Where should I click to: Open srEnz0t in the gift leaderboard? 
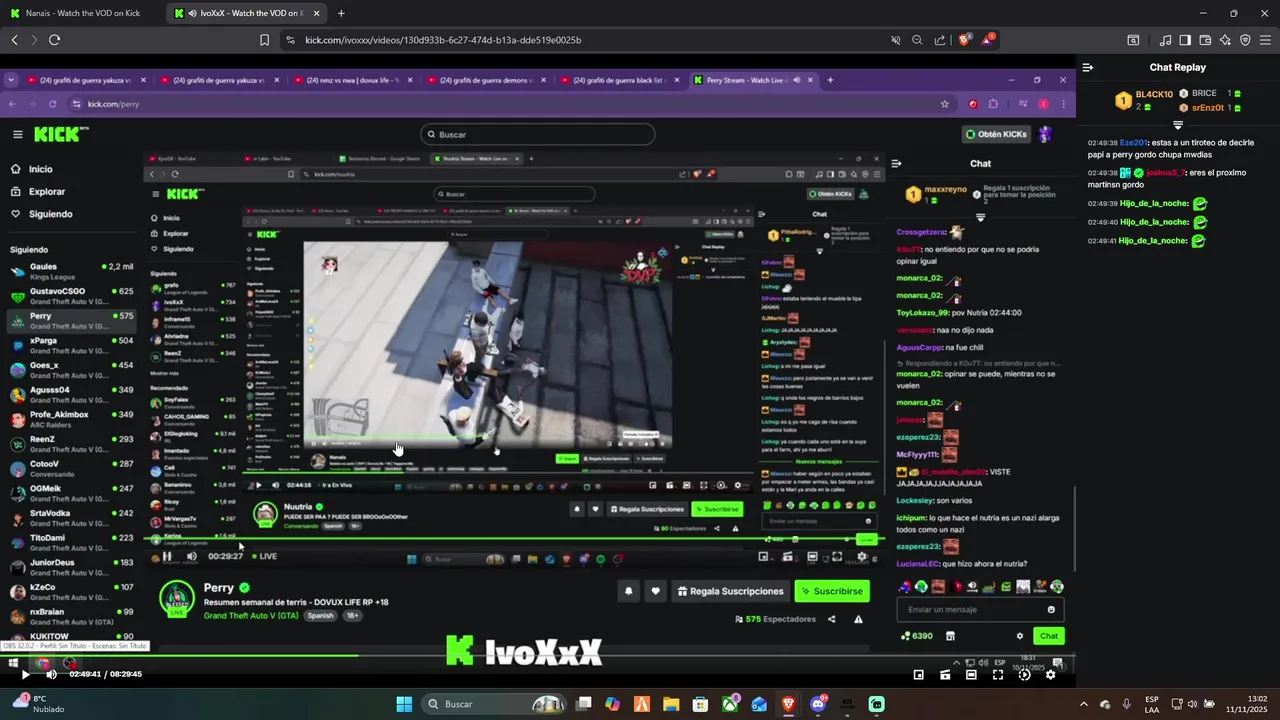click(x=1208, y=107)
